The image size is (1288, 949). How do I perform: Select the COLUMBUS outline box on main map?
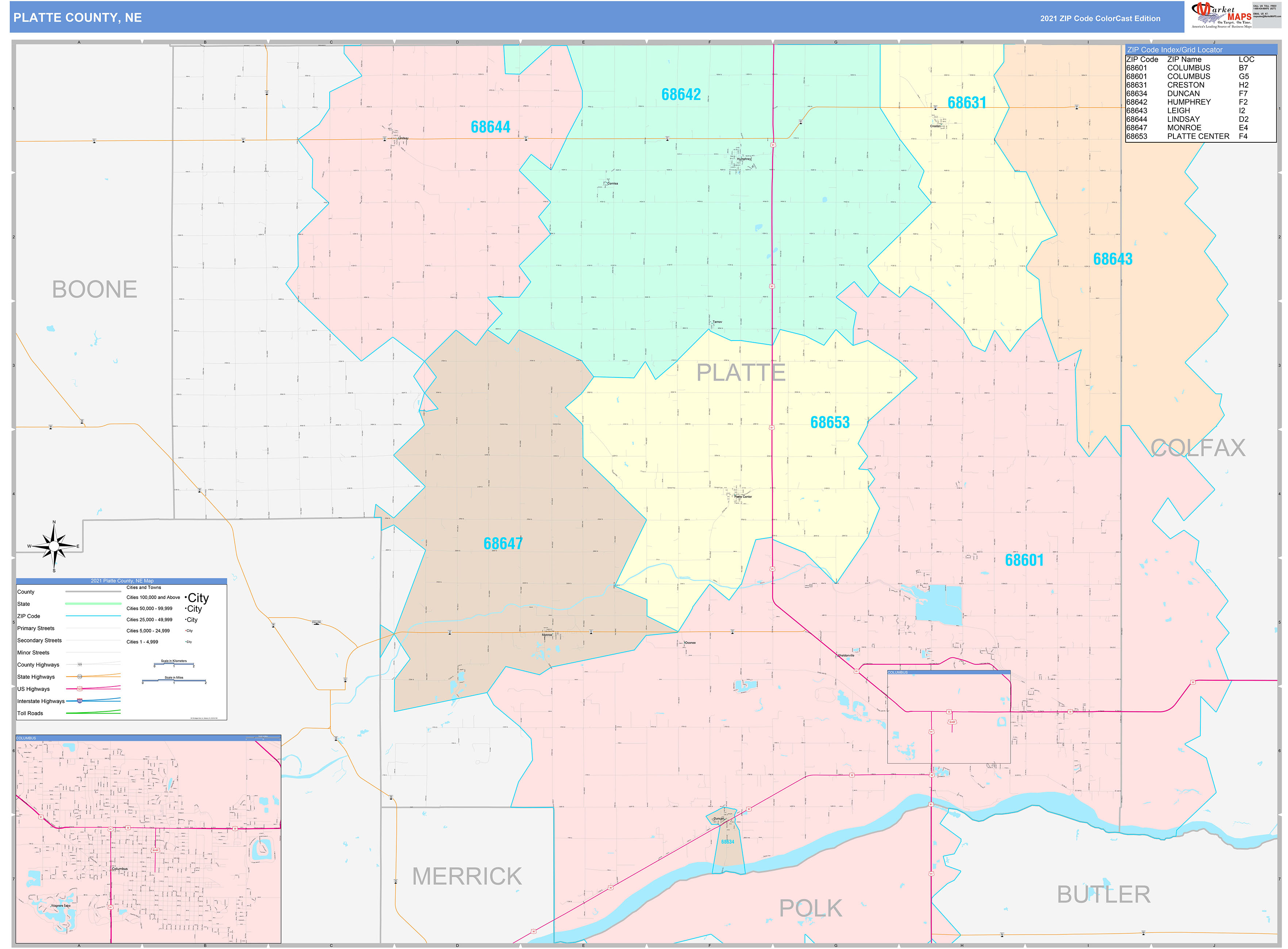coord(949,717)
